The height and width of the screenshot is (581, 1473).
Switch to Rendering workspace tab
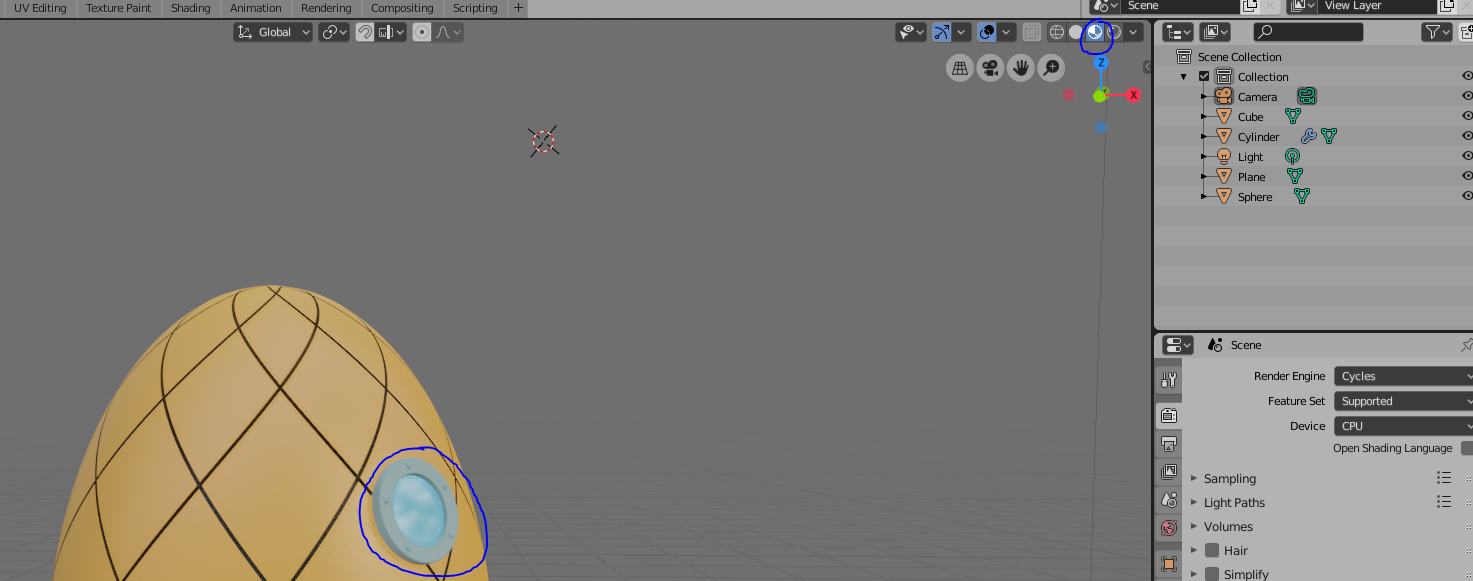(x=326, y=8)
